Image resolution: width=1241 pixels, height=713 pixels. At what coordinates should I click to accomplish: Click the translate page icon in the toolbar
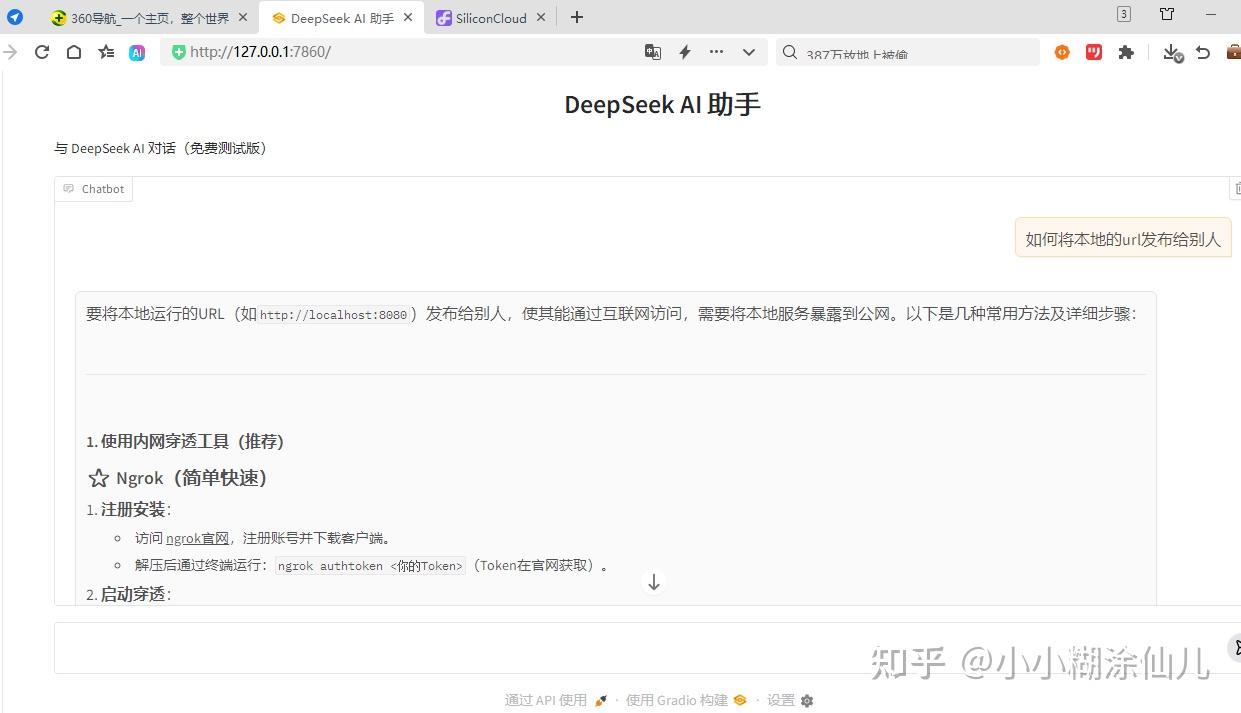click(652, 51)
